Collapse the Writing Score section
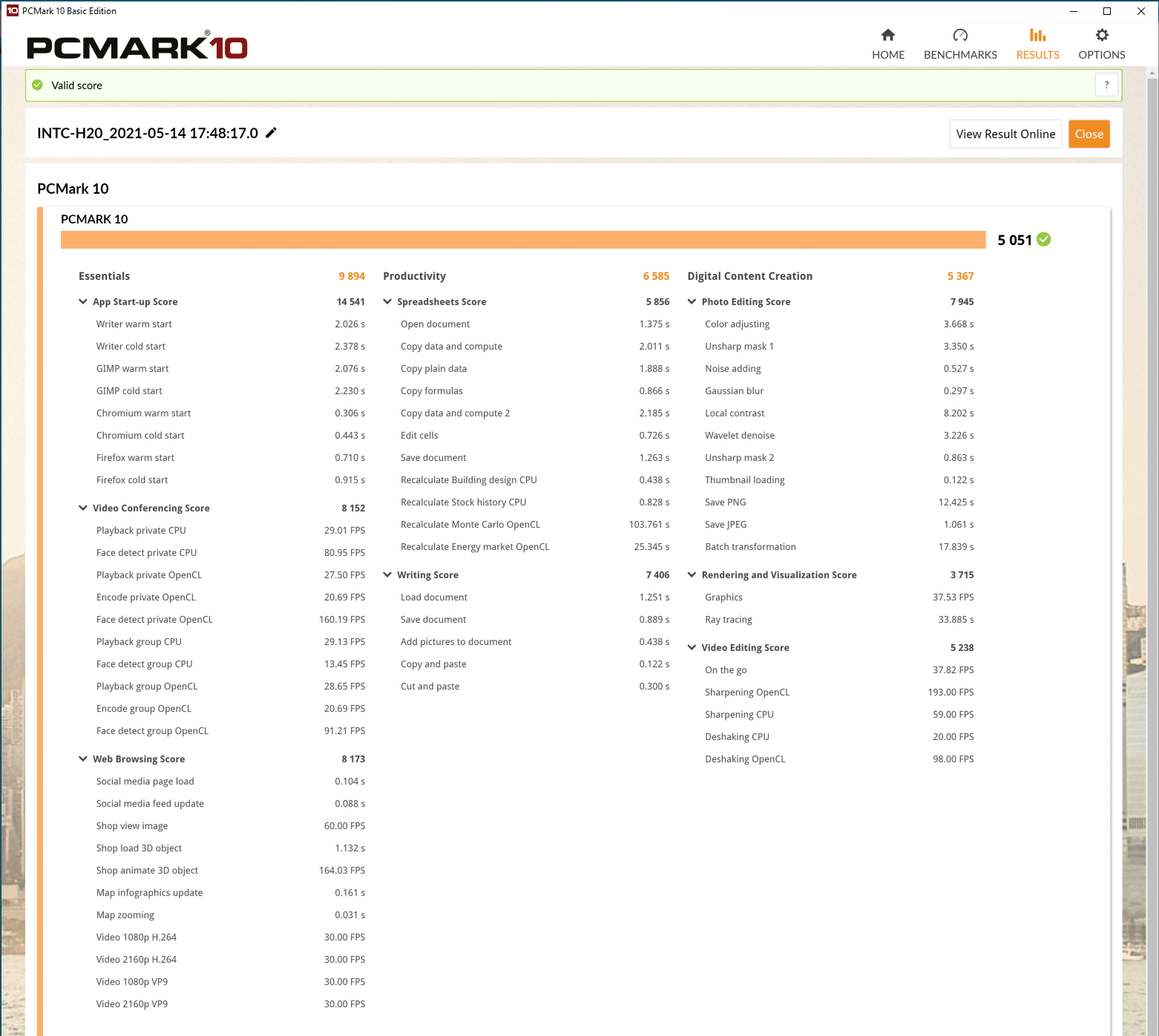Screen dimensions: 1159x1036 [x=387, y=574]
